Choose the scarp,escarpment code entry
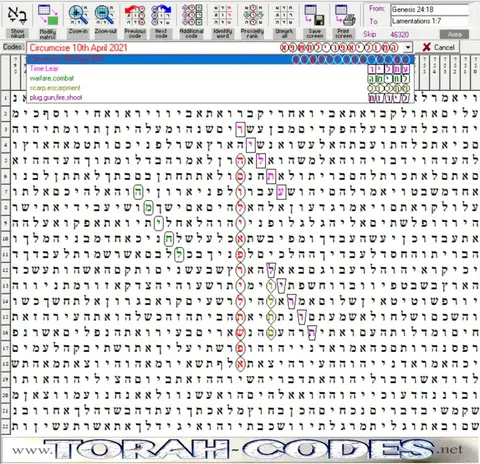 (x=220, y=88)
